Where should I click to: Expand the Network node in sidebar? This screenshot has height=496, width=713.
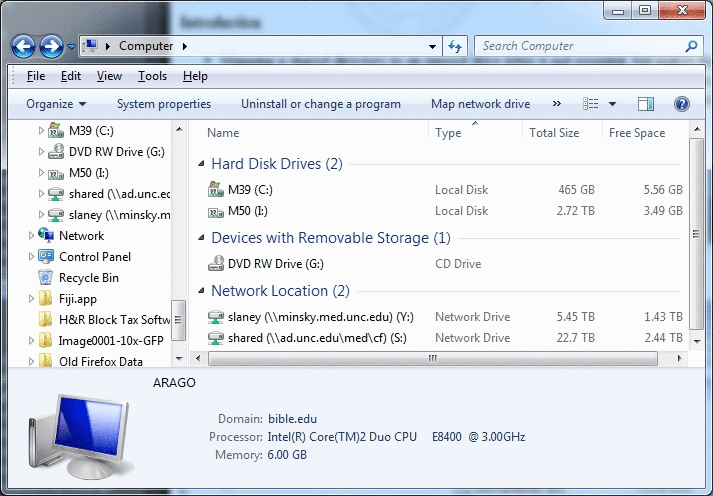pyautogui.click(x=32, y=236)
